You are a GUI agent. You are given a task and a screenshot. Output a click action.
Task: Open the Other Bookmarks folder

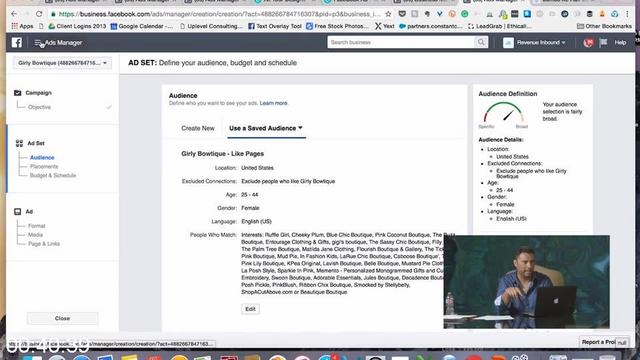tap(604, 26)
